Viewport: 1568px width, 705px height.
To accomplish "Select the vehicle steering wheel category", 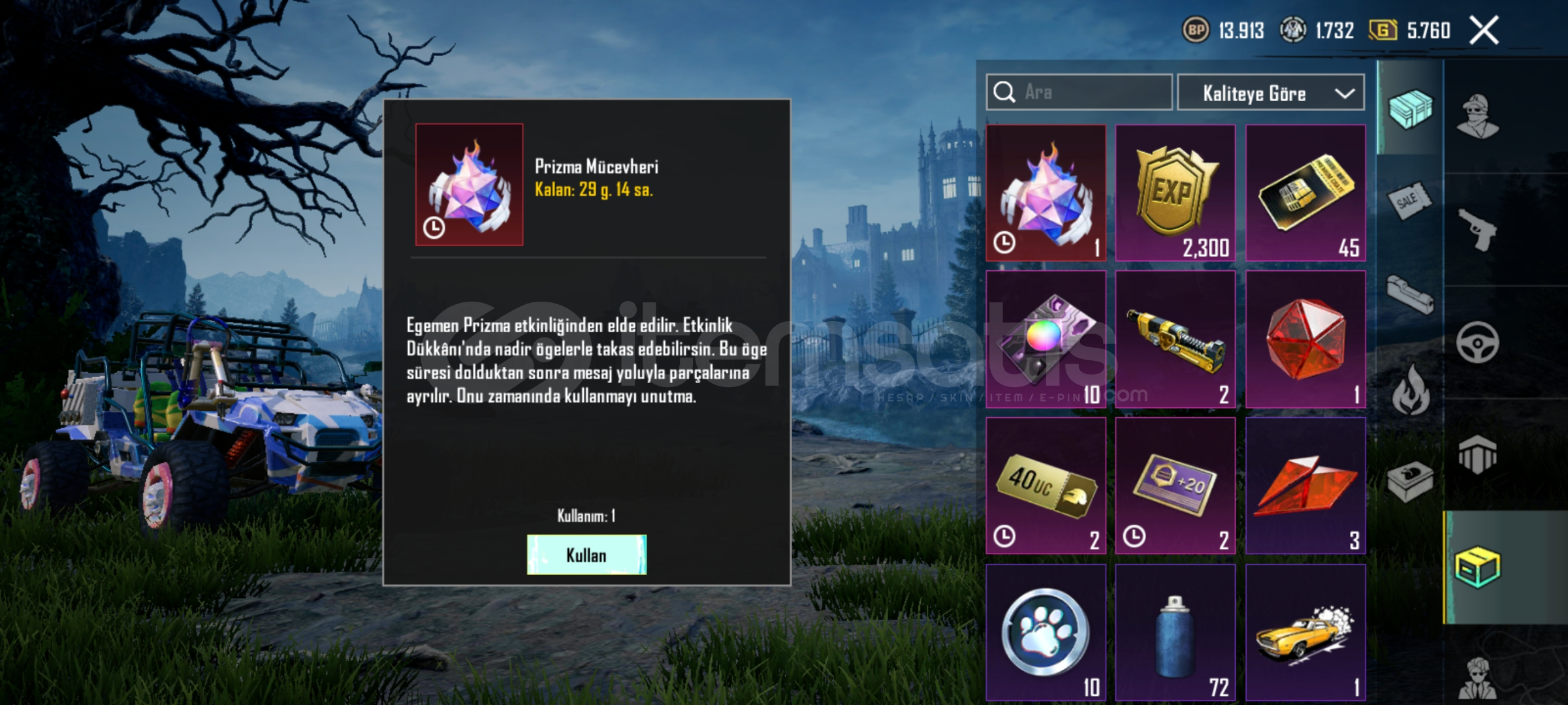I will point(1477,342).
